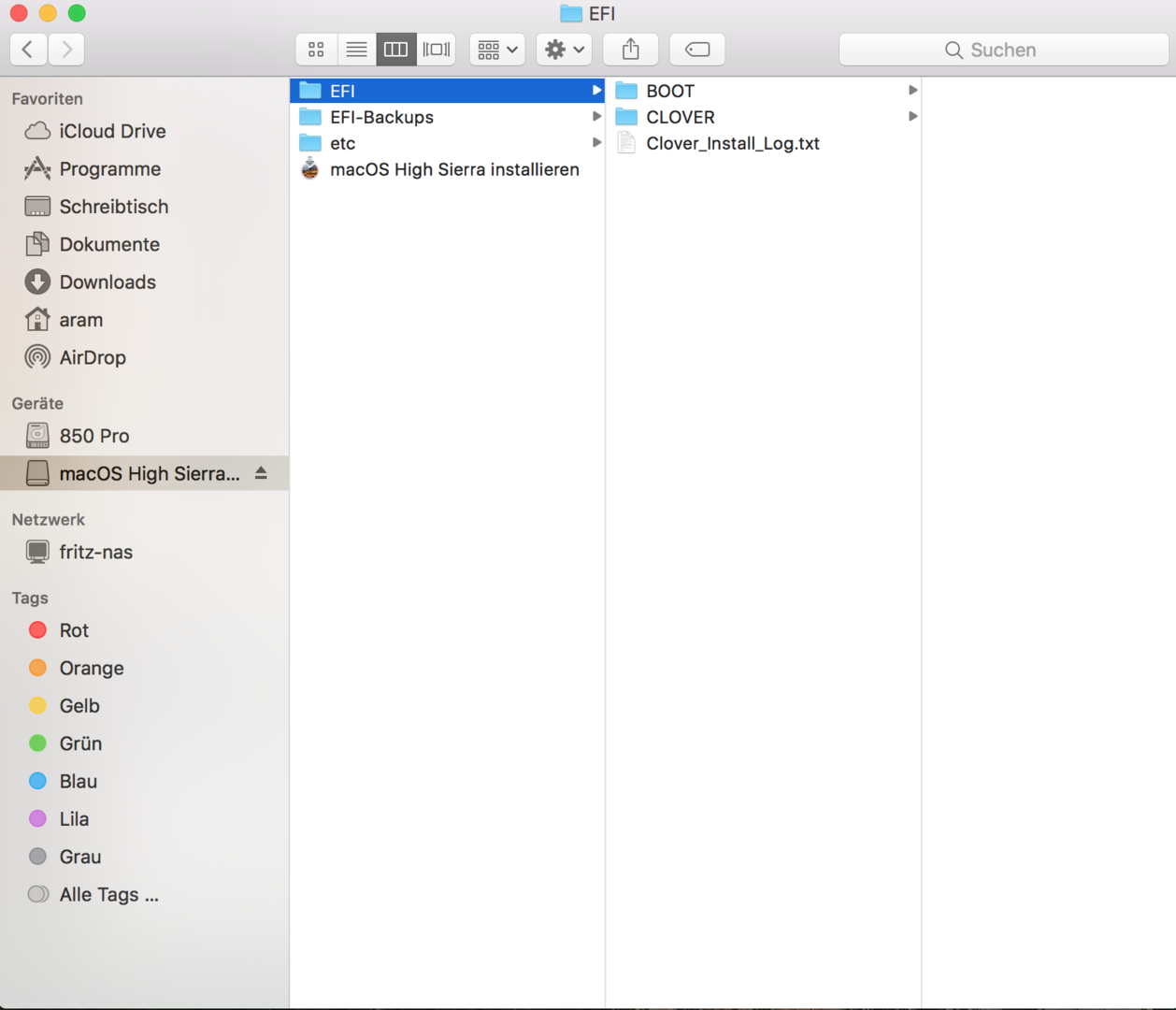The height and width of the screenshot is (1010, 1176).
Task: Select Clover_Install_Log.txt file
Action: click(x=764, y=143)
